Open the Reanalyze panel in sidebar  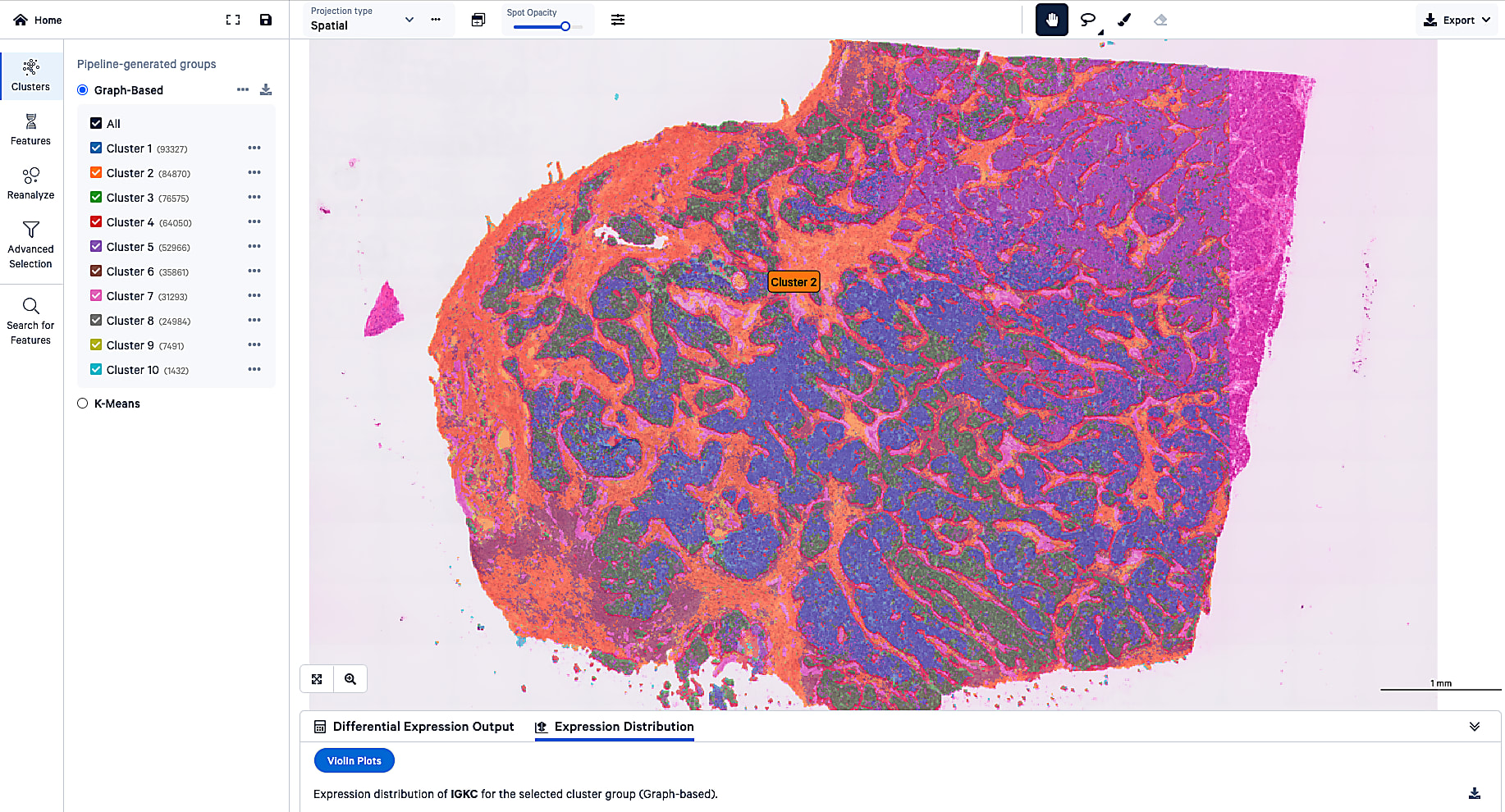30,182
